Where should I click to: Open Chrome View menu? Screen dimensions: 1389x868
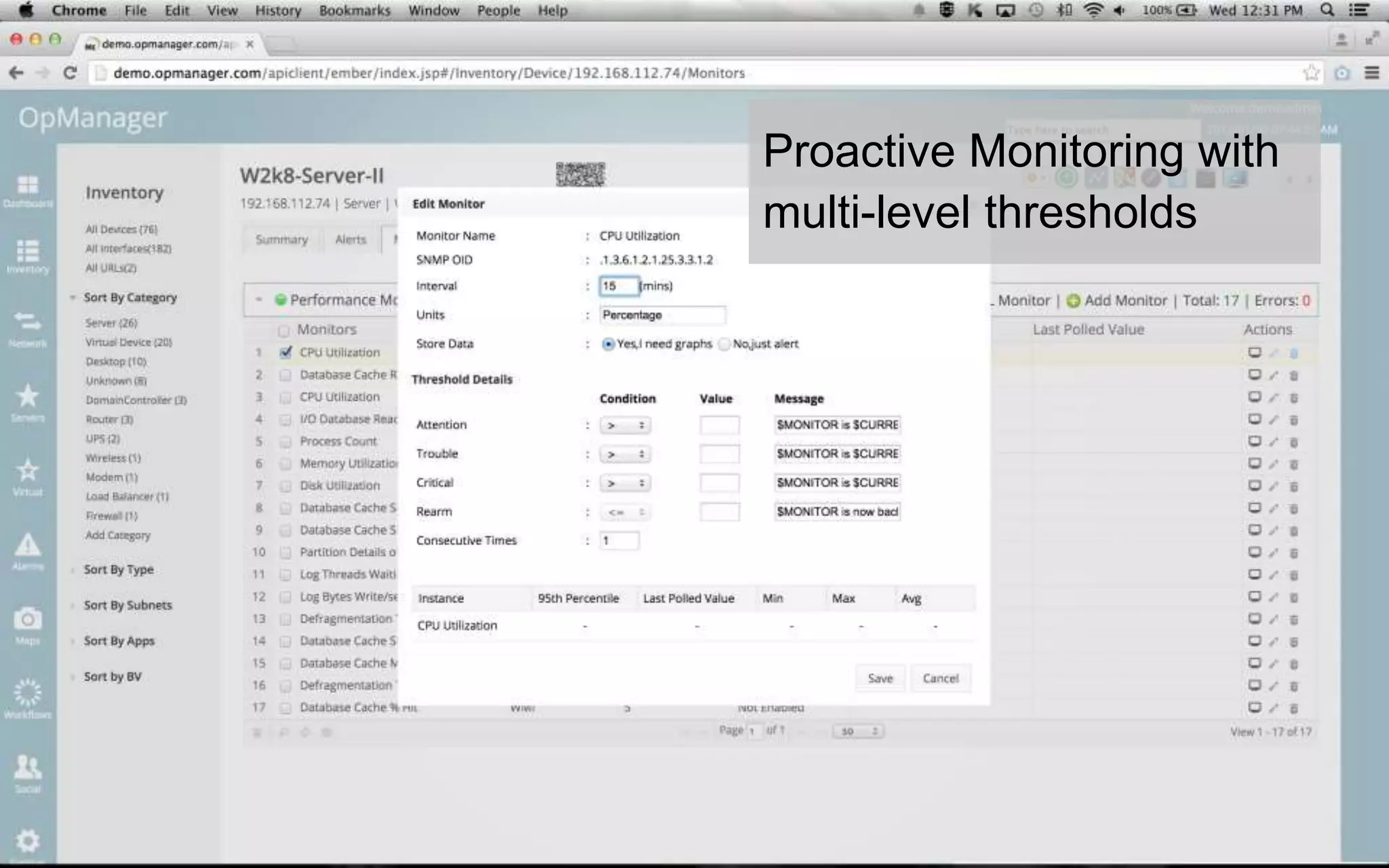tap(222, 10)
